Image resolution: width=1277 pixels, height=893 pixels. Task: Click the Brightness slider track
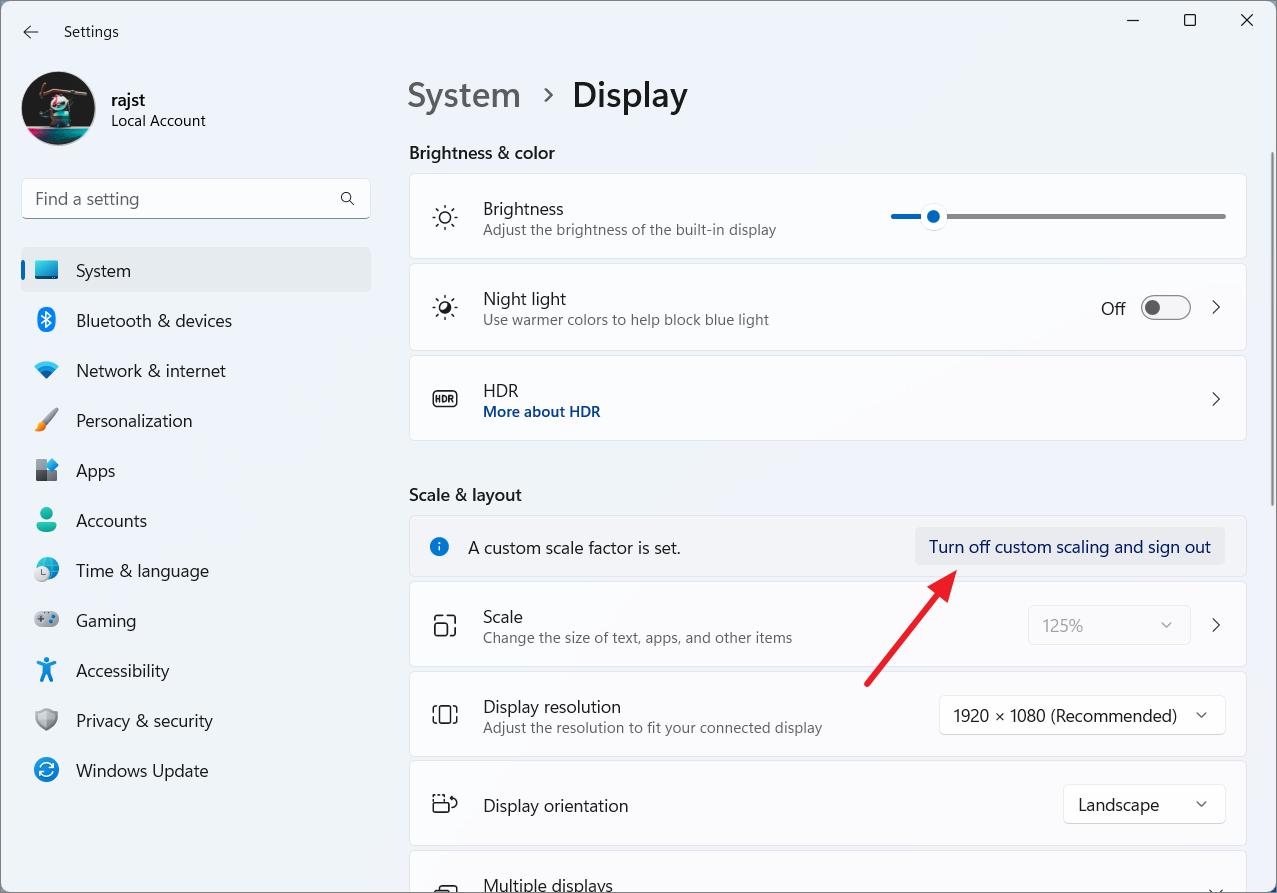(x=1058, y=216)
